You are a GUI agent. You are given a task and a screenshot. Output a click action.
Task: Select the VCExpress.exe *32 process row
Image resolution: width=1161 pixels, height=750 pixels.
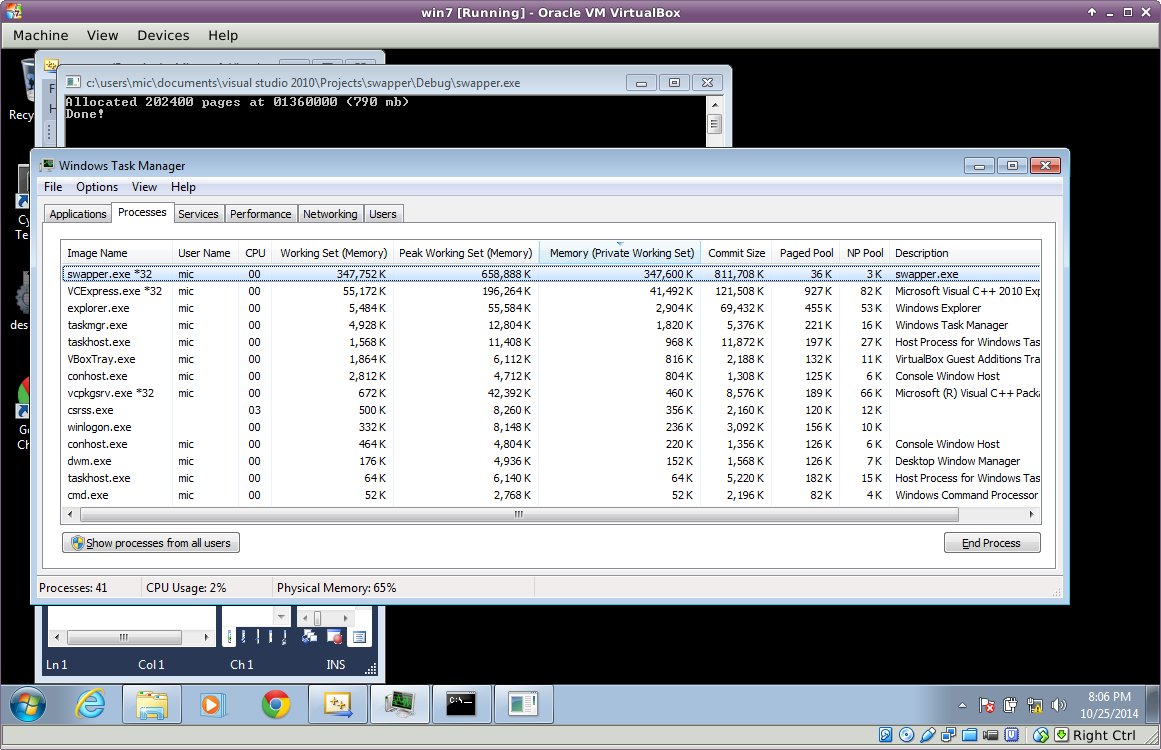click(551, 291)
